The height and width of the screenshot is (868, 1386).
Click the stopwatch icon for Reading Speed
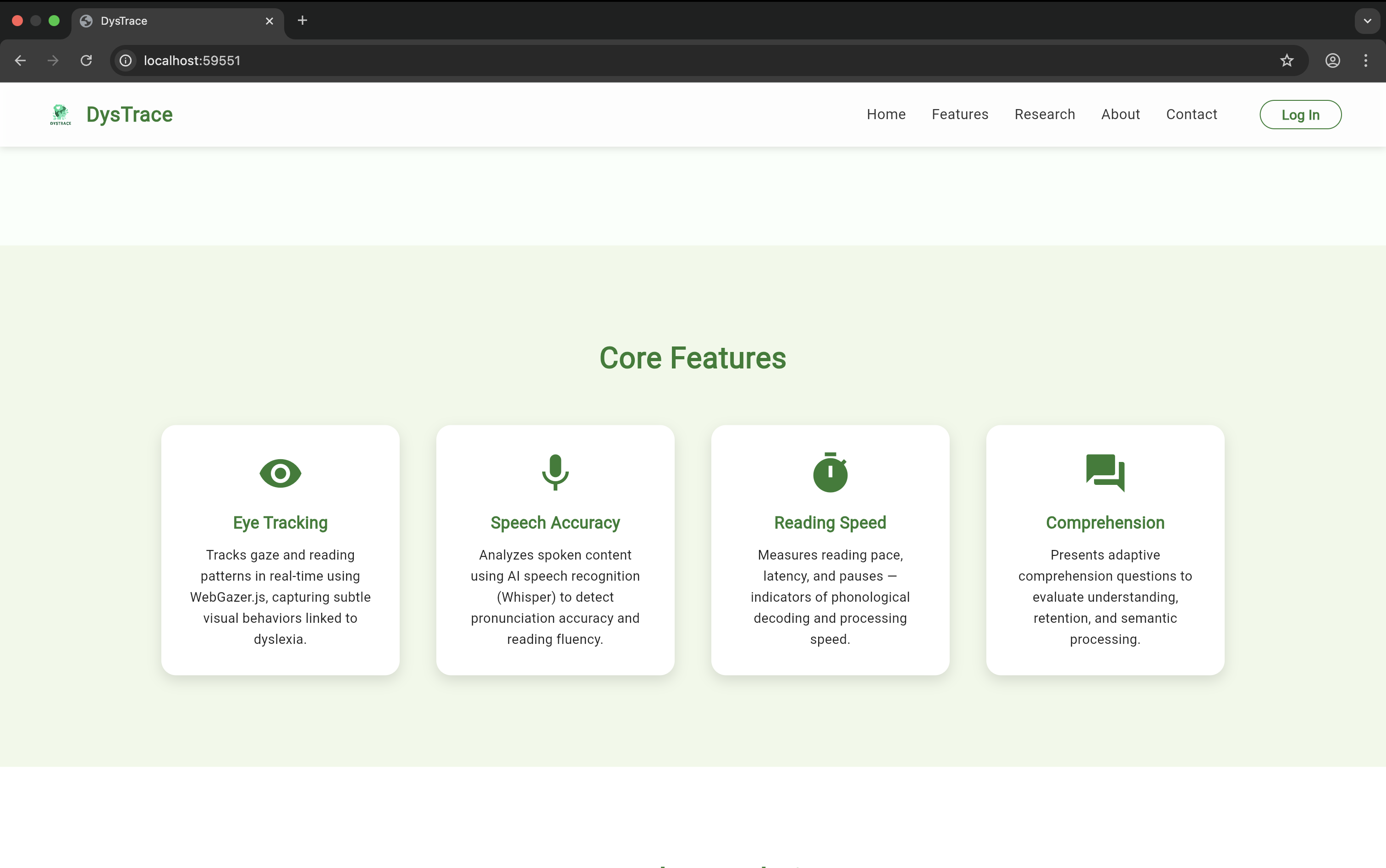(x=830, y=472)
